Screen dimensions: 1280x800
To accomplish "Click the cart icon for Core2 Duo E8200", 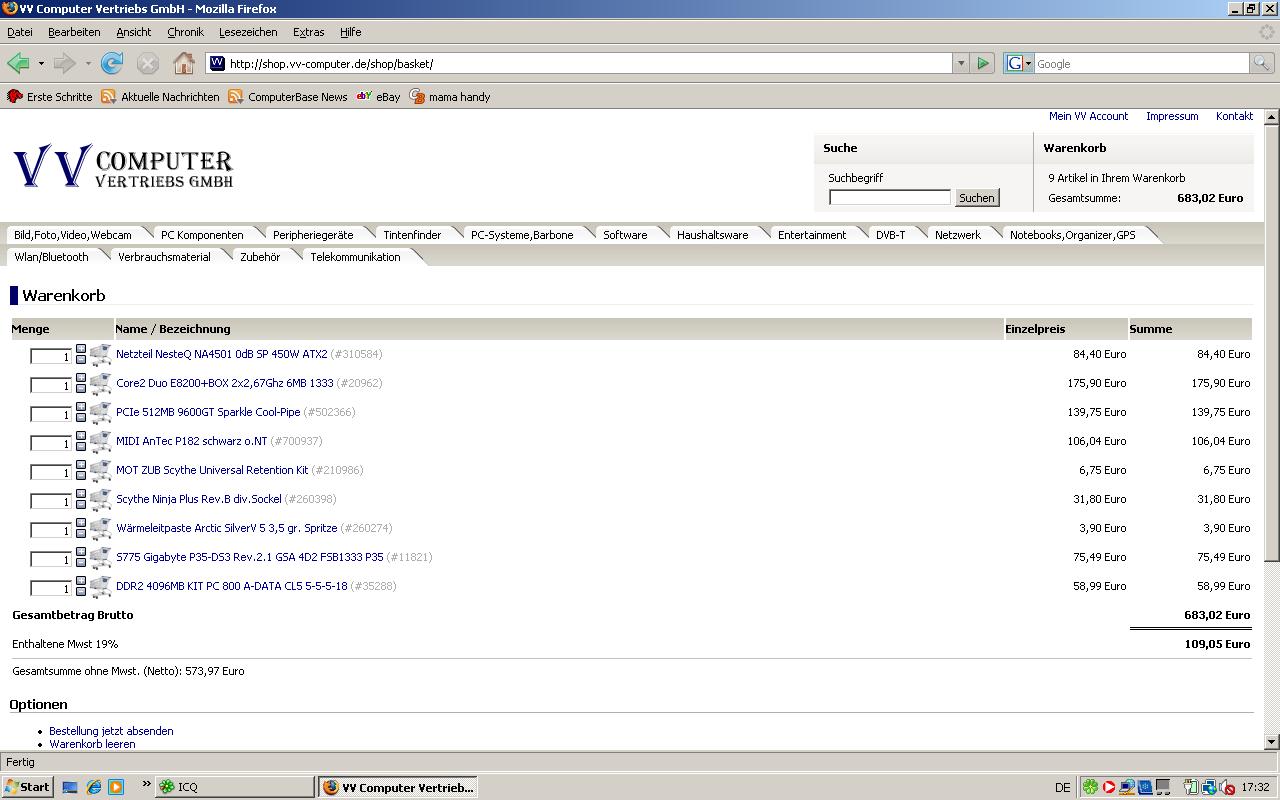I will 100,384.
